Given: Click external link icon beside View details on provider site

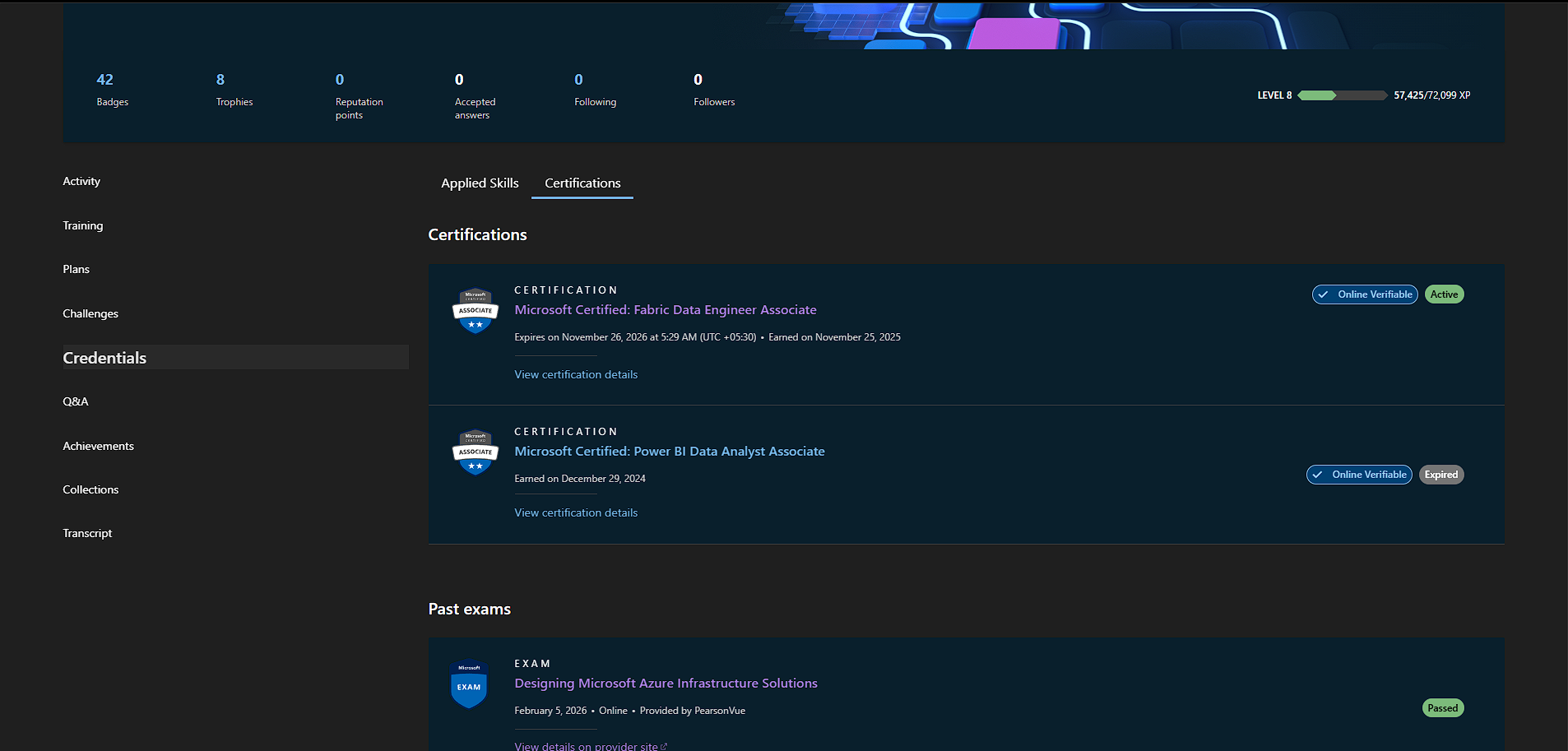Looking at the screenshot, I should click(x=664, y=746).
